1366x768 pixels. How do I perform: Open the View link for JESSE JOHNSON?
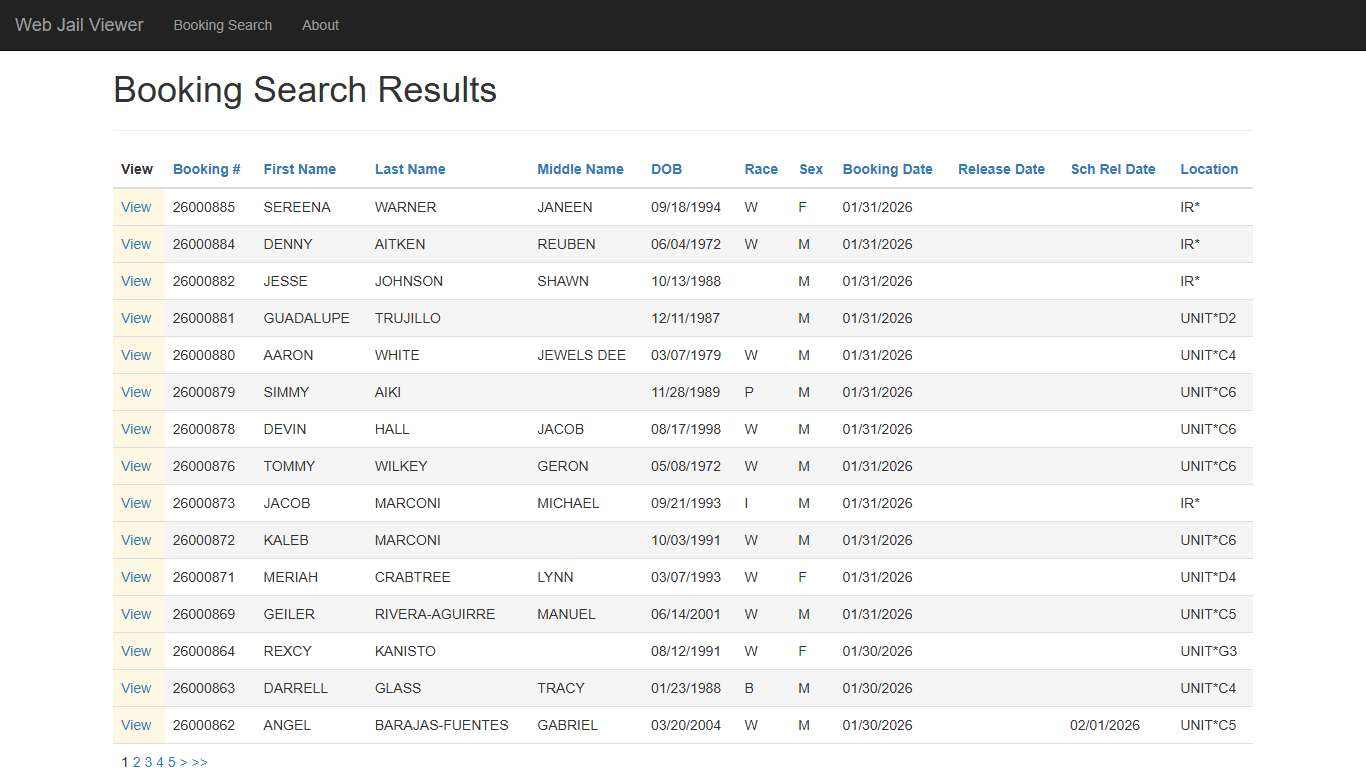tap(136, 281)
